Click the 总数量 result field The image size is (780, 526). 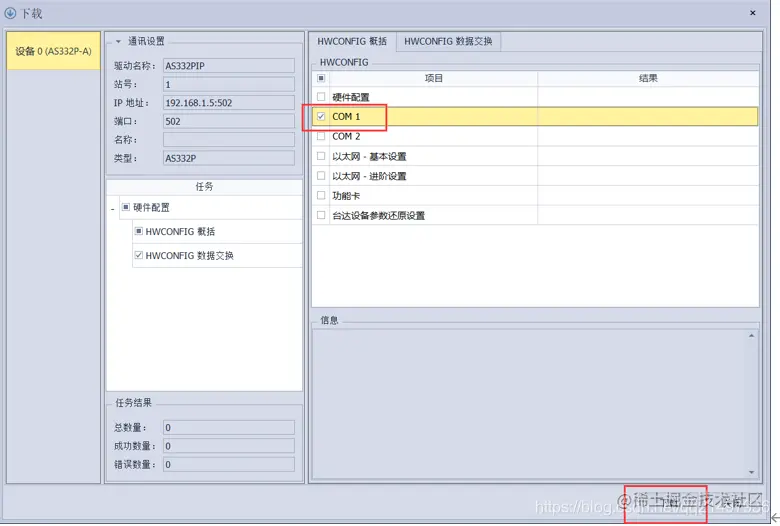pos(229,427)
